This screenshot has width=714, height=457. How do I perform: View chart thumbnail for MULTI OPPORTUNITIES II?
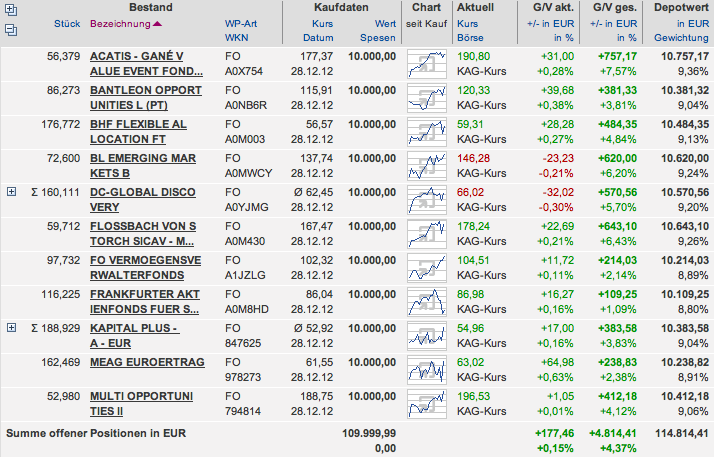point(427,404)
